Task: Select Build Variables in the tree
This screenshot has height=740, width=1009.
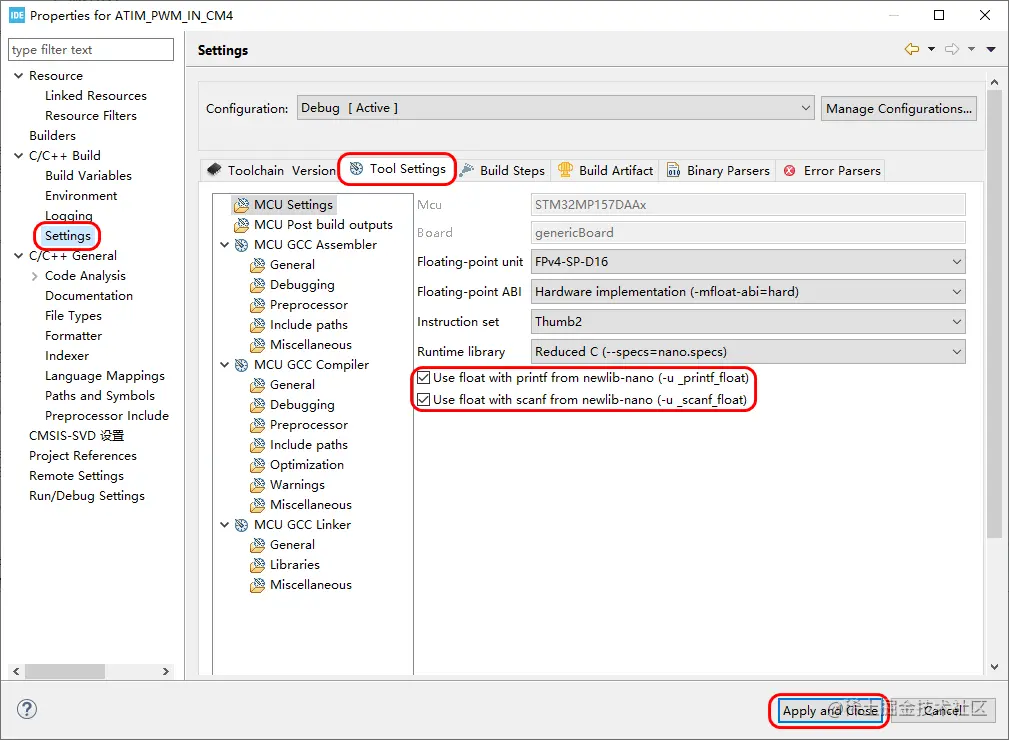Action: (88, 176)
